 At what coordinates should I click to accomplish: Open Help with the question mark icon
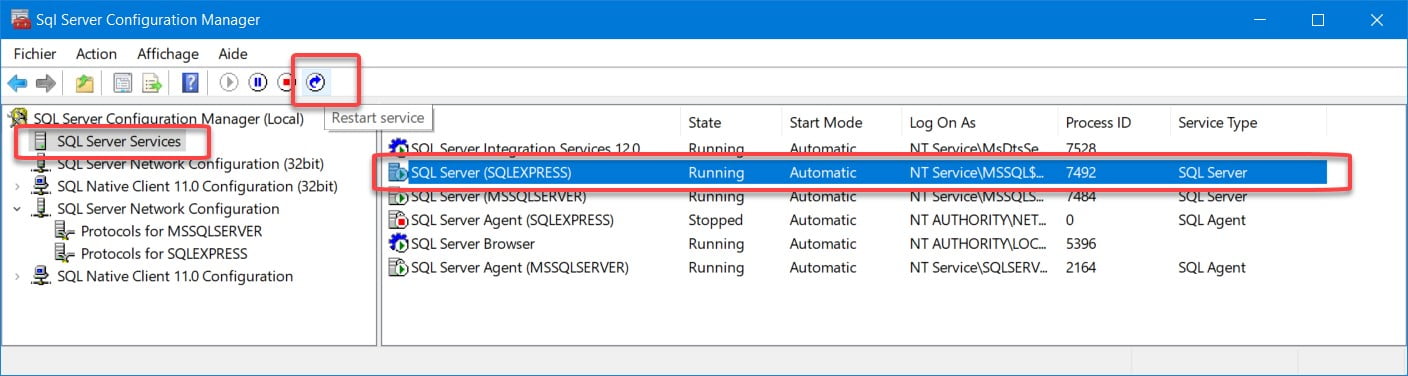[x=190, y=83]
